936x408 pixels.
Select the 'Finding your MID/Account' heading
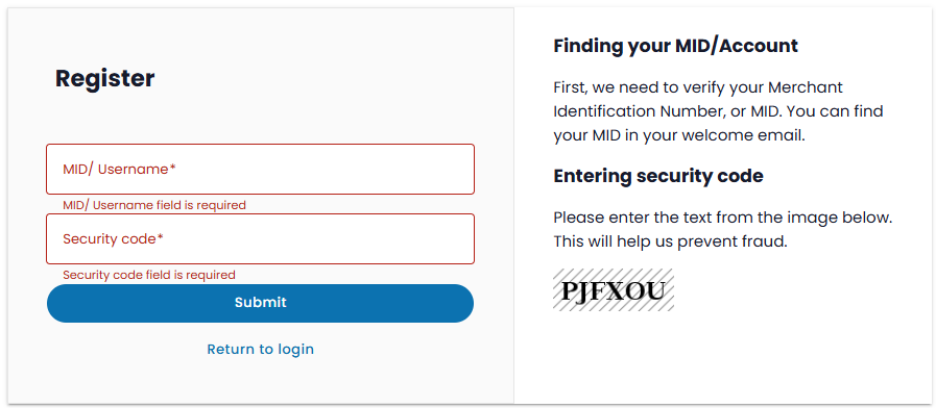click(x=675, y=46)
